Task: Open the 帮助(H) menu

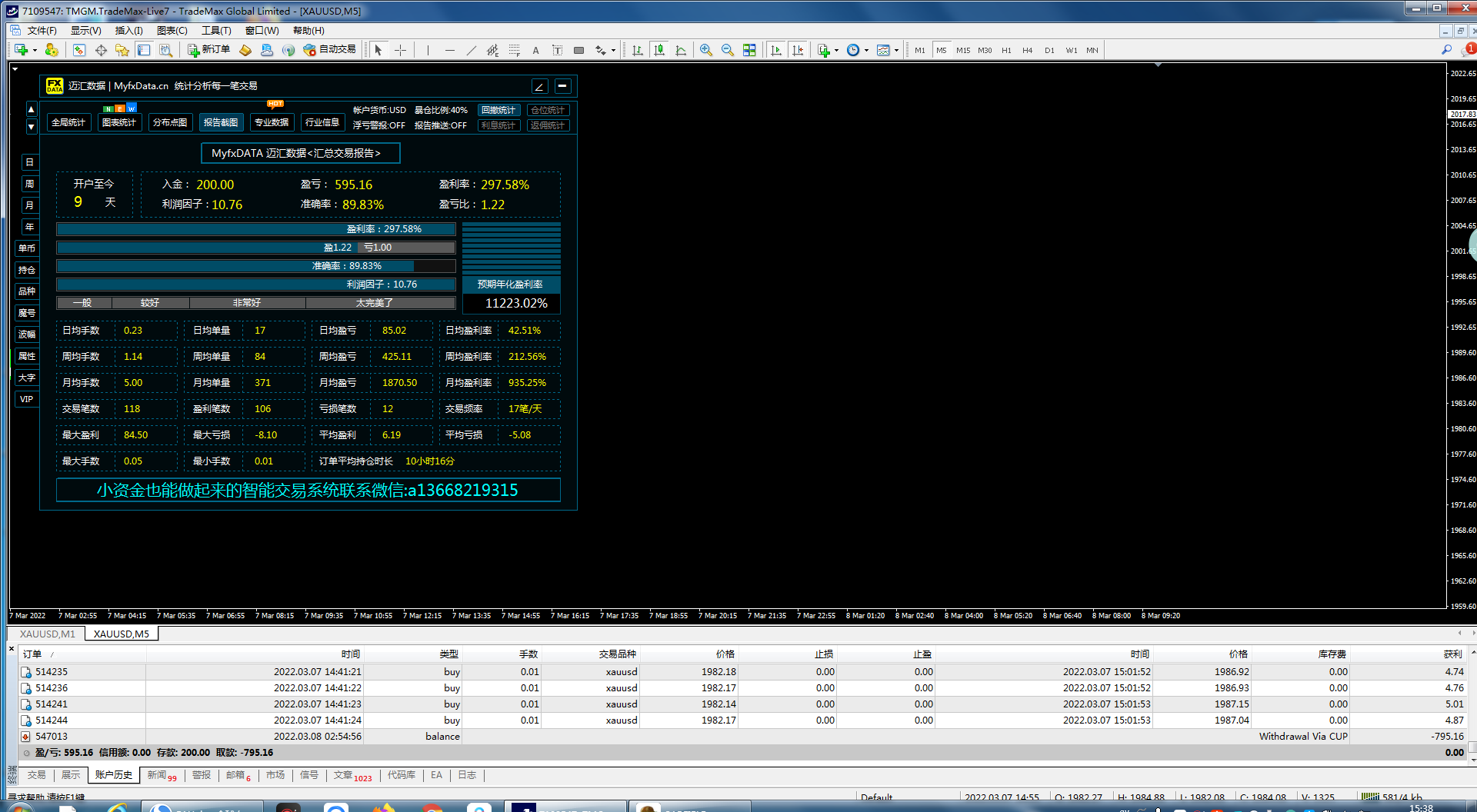Action: pyautogui.click(x=308, y=31)
